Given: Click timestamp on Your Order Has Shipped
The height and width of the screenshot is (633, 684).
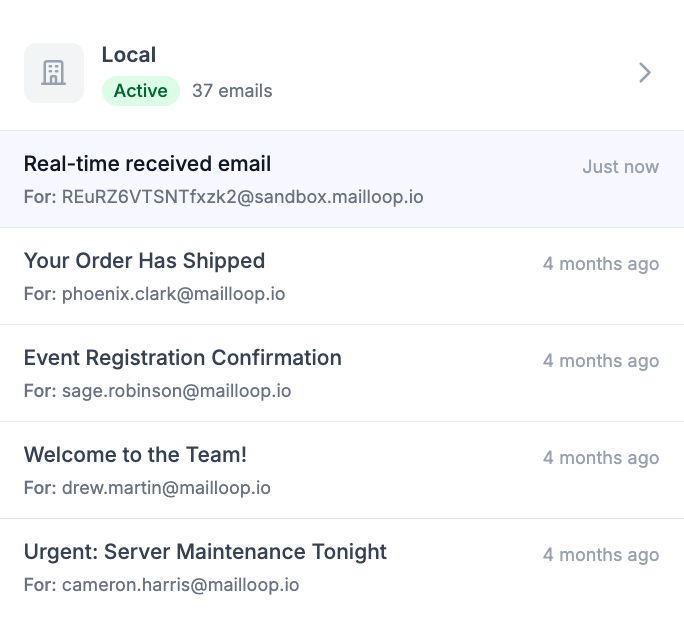Looking at the screenshot, I should point(600,264).
